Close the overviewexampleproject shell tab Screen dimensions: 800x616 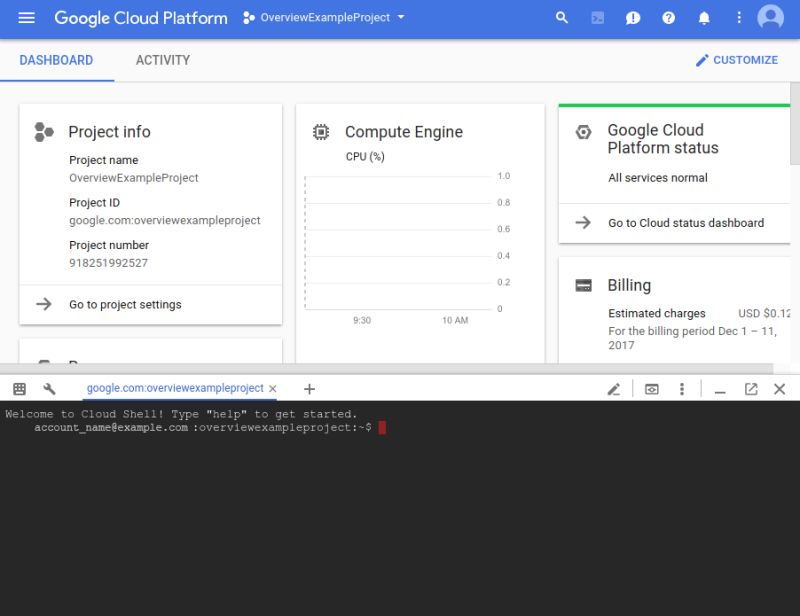[x=273, y=388]
